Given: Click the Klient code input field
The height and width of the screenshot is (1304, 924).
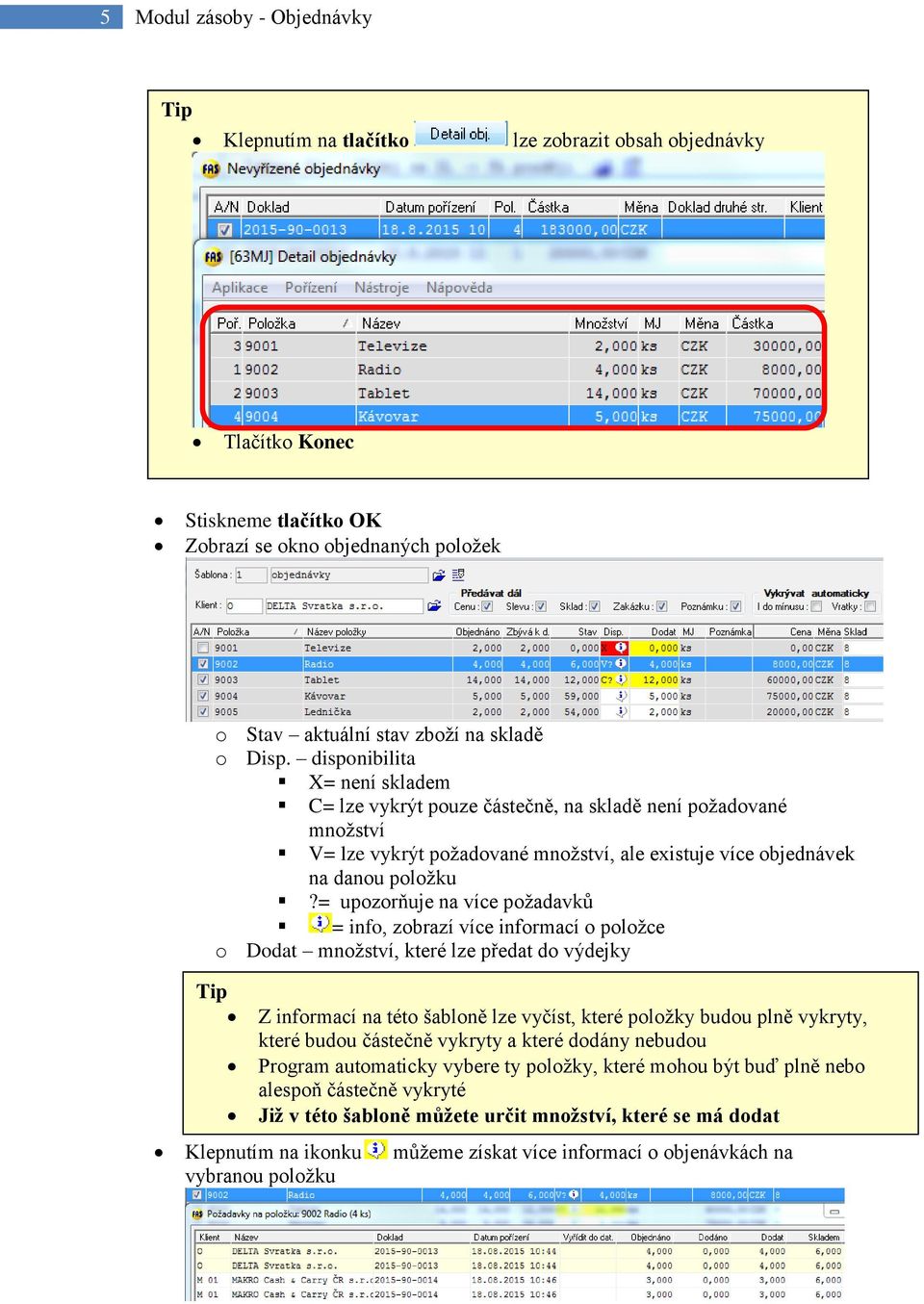Looking at the screenshot, I should (x=244, y=606).
